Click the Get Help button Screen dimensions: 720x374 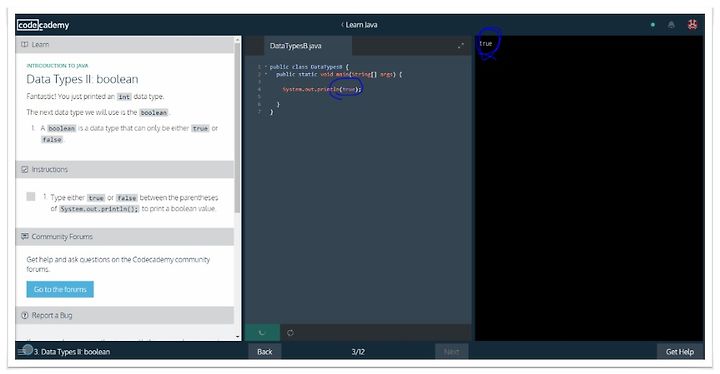pos(680,352)
